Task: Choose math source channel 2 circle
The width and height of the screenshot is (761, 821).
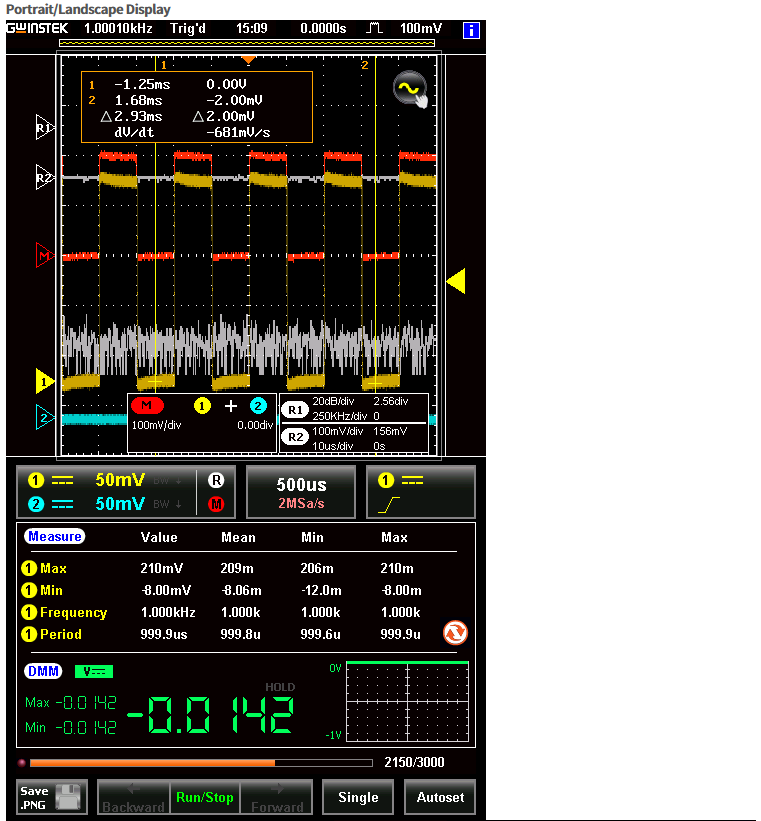Action: [x=258, y=406]
